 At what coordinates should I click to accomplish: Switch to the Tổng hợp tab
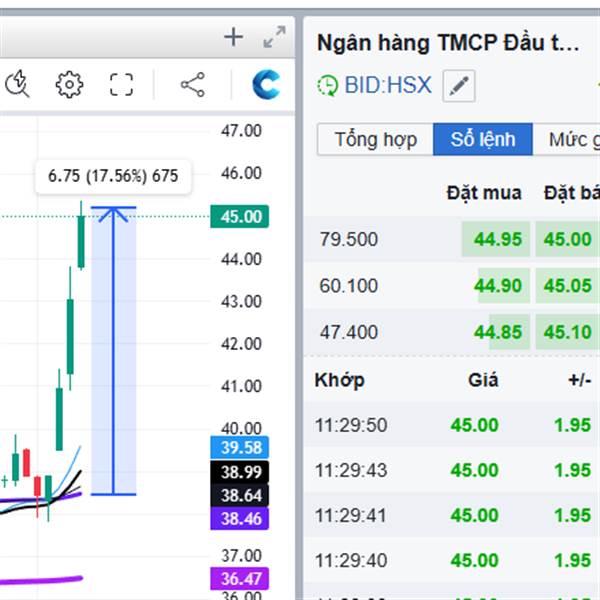pos(375,139)
